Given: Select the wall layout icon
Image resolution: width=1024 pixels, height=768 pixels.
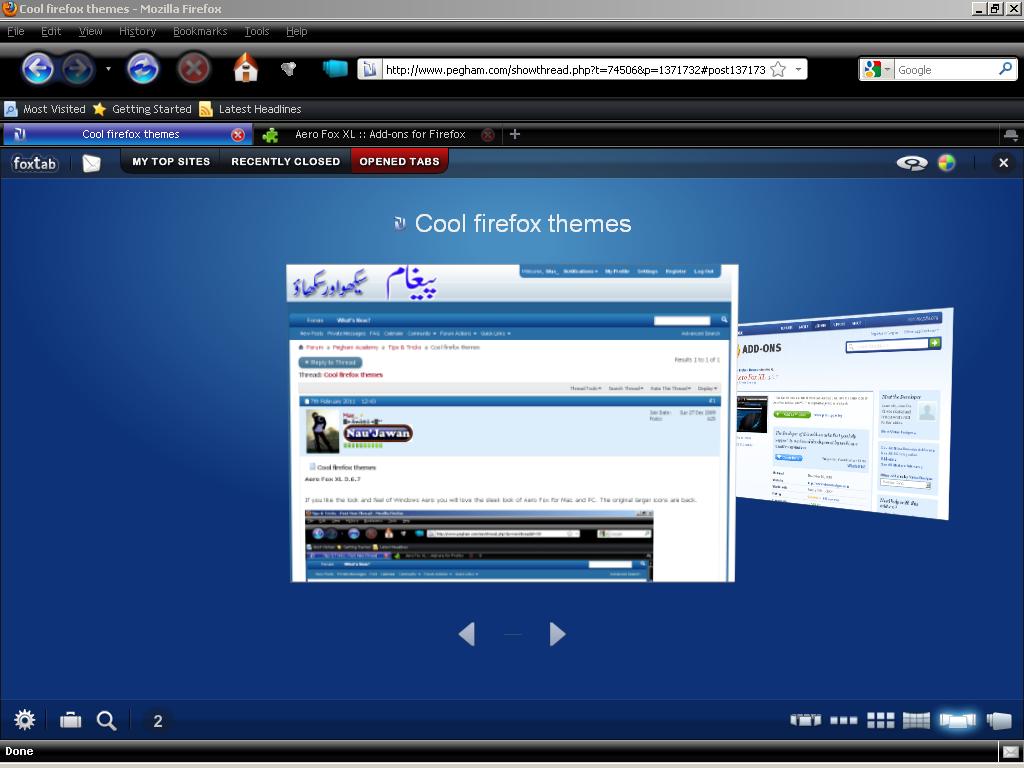Looking at the screenshot, I should point(916,720).
